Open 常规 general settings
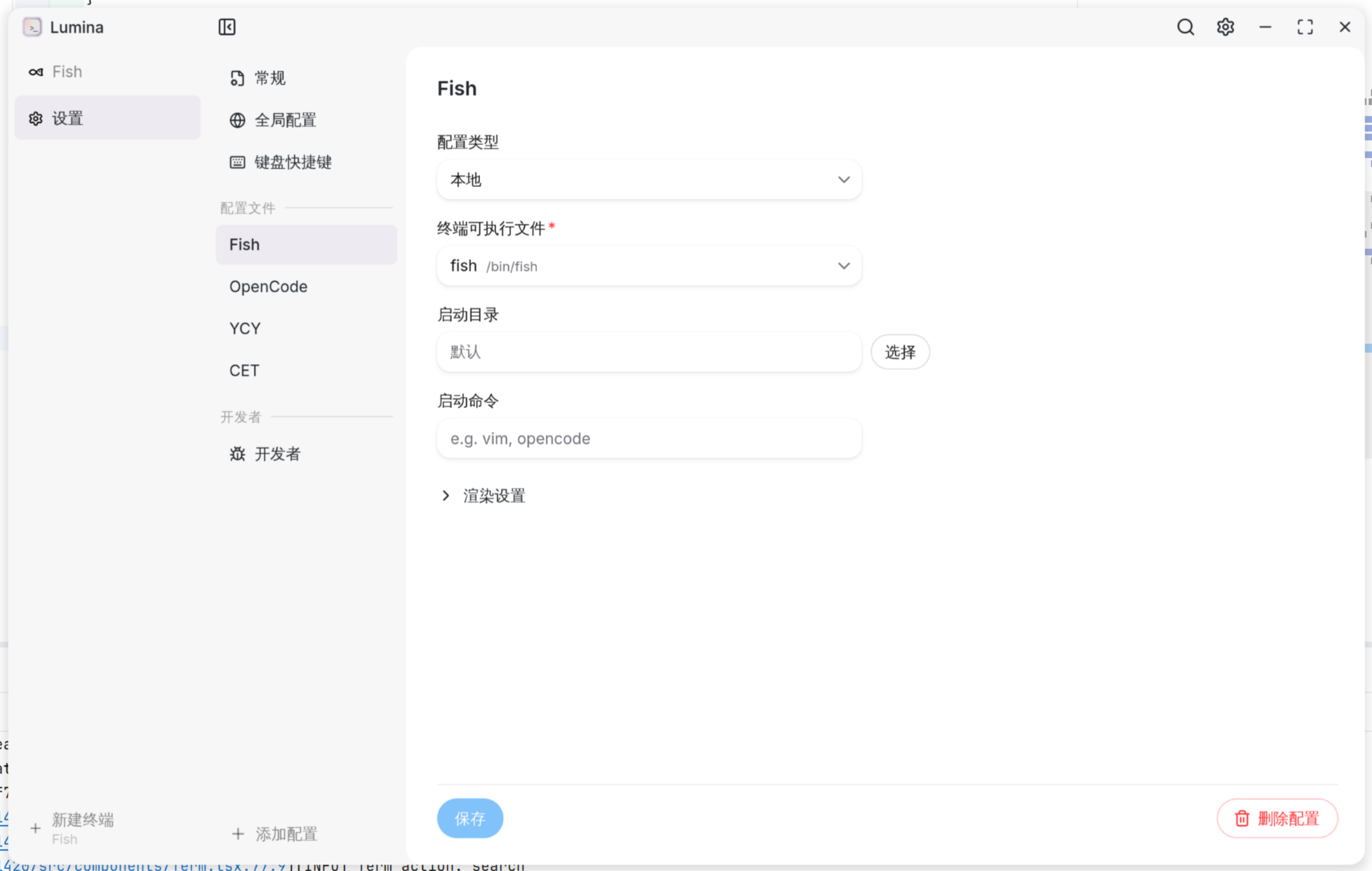The height and width of the screenshot is (871, 1372). pyautogui.click(x=306, y=78)
